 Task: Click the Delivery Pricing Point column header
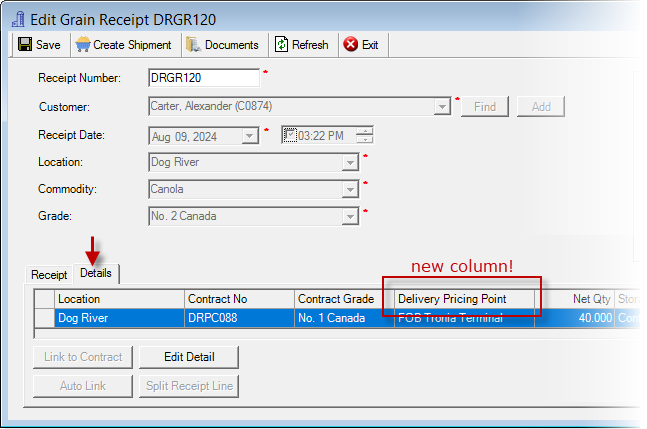click(465, 299)
